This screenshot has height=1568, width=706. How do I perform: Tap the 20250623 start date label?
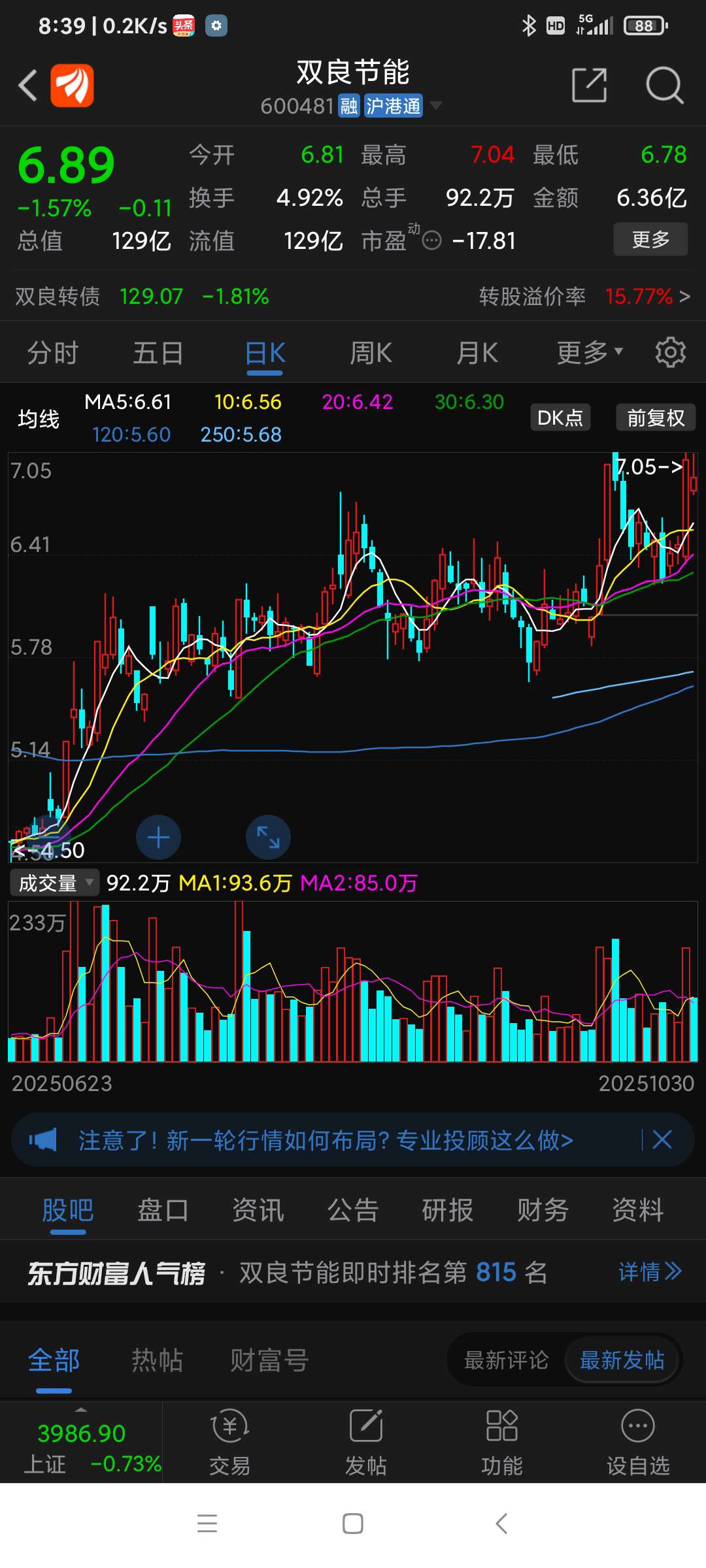point(61,1083)
